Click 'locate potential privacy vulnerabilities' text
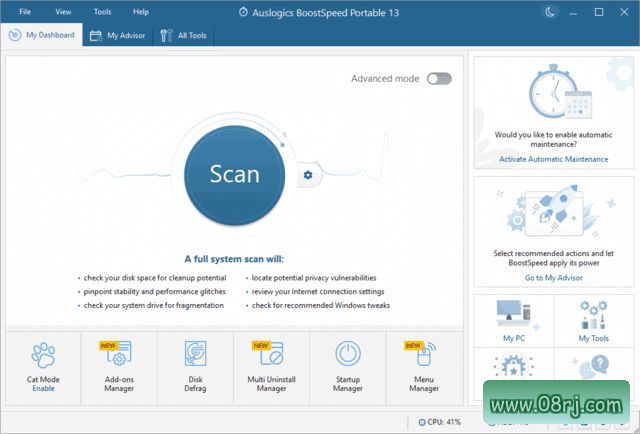The width and height of the screenshot is (640, 434). click(x=314, y=278)
